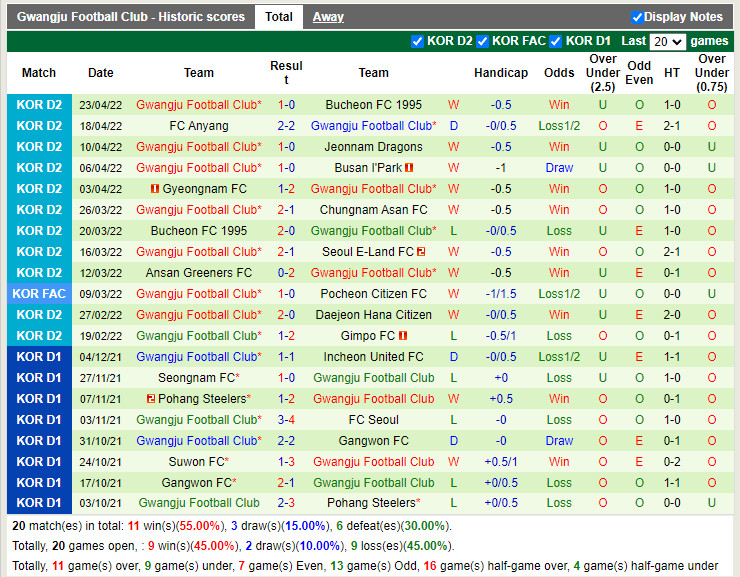Open Jeonnam Dragons team link

373,147
